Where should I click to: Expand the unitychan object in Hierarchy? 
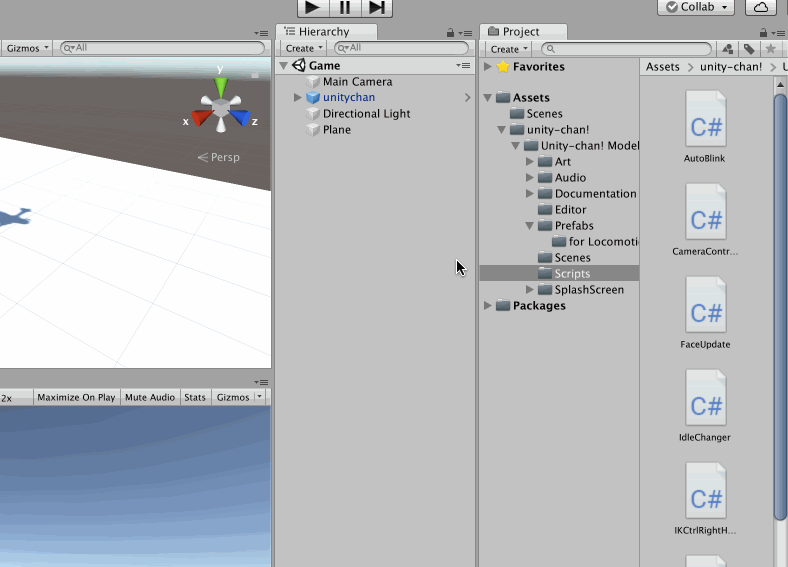click(298, 98)
